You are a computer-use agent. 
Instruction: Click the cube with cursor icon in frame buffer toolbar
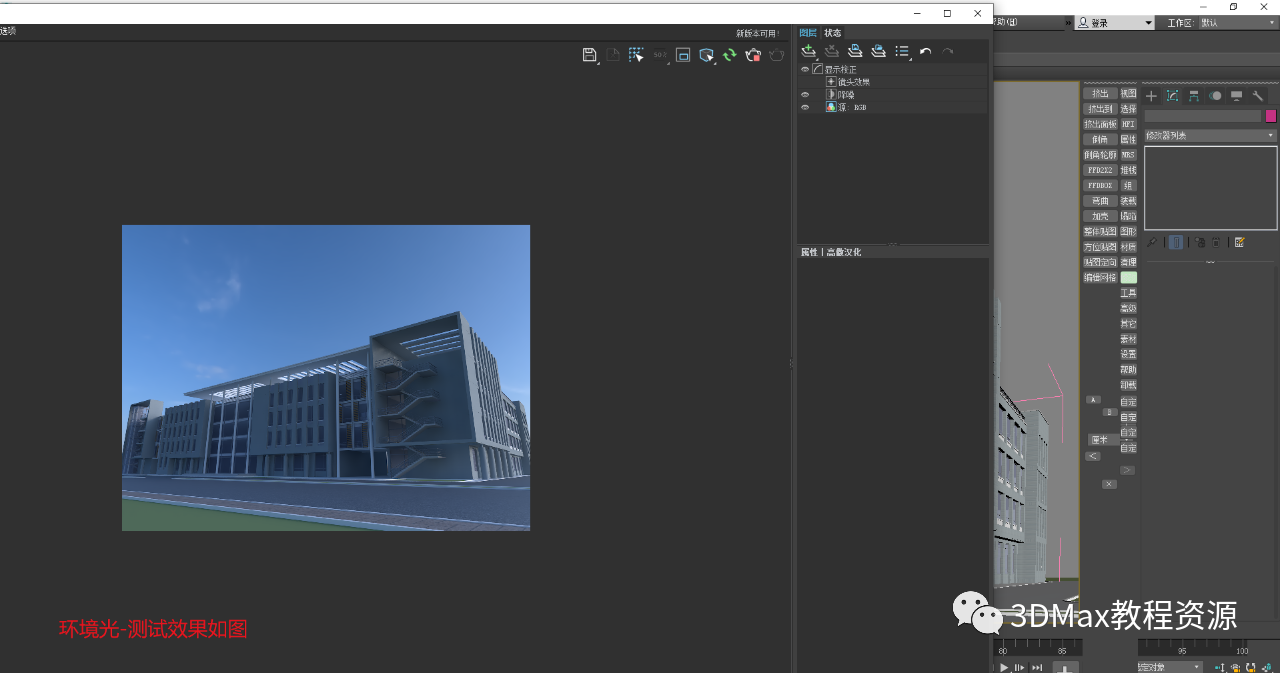tap(706, 55)
